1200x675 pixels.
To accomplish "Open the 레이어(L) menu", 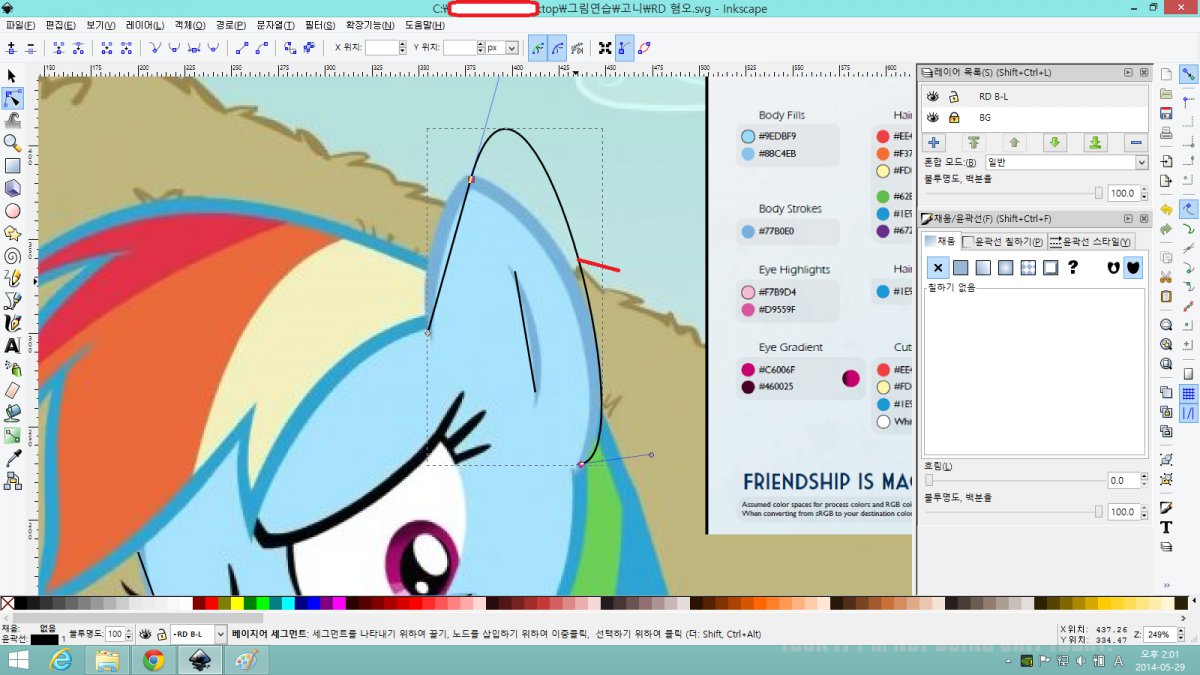I will pyautogui.click(x=146, y=25).
